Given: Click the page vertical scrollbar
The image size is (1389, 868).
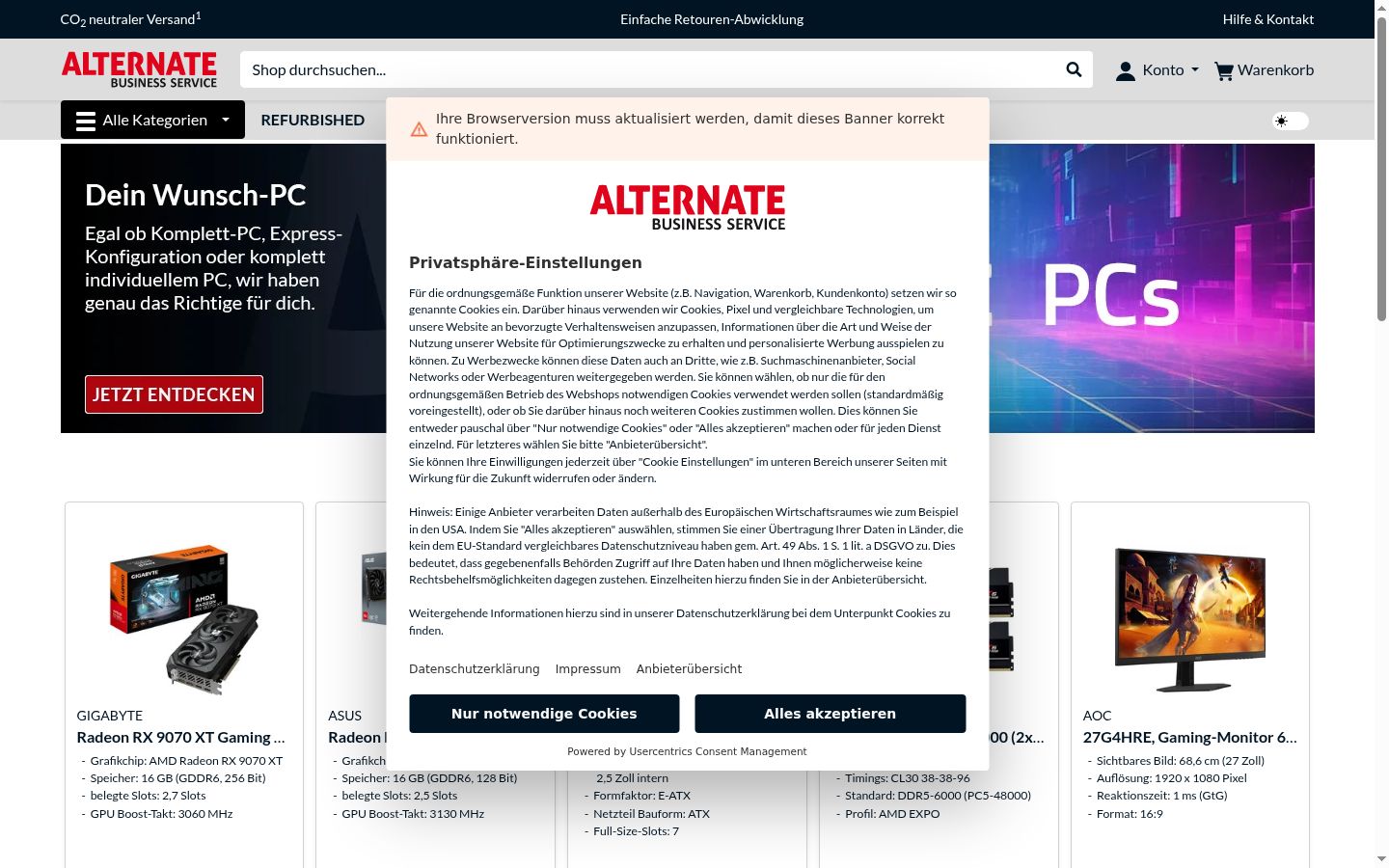Looking at the screenshot, I should pos(1381,169).
